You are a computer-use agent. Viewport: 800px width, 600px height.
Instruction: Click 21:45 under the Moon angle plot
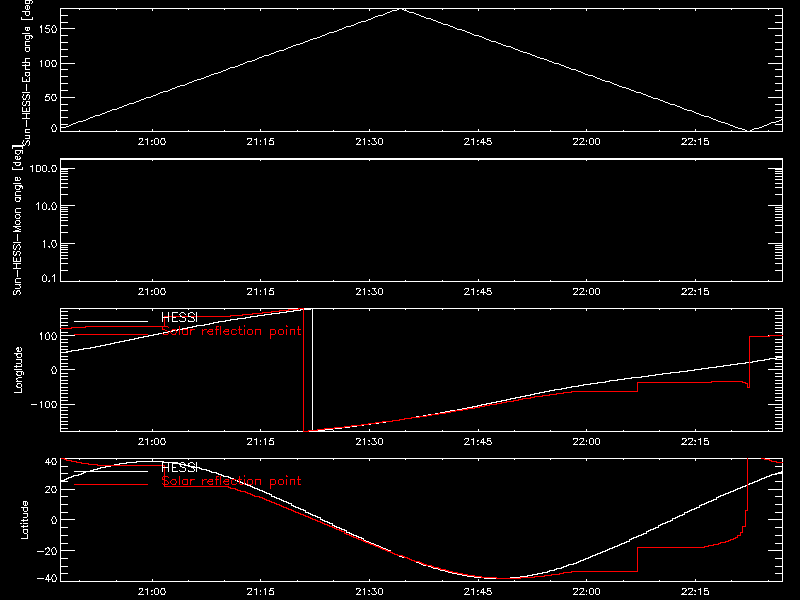pyautogui.click(x=478, y=292)
